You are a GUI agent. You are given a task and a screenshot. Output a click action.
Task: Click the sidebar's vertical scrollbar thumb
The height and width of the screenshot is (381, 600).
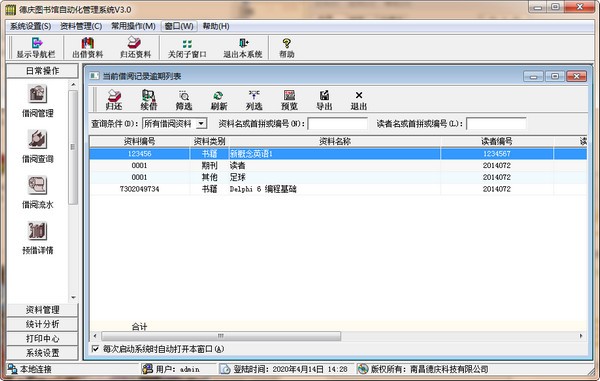click(73, 147)
